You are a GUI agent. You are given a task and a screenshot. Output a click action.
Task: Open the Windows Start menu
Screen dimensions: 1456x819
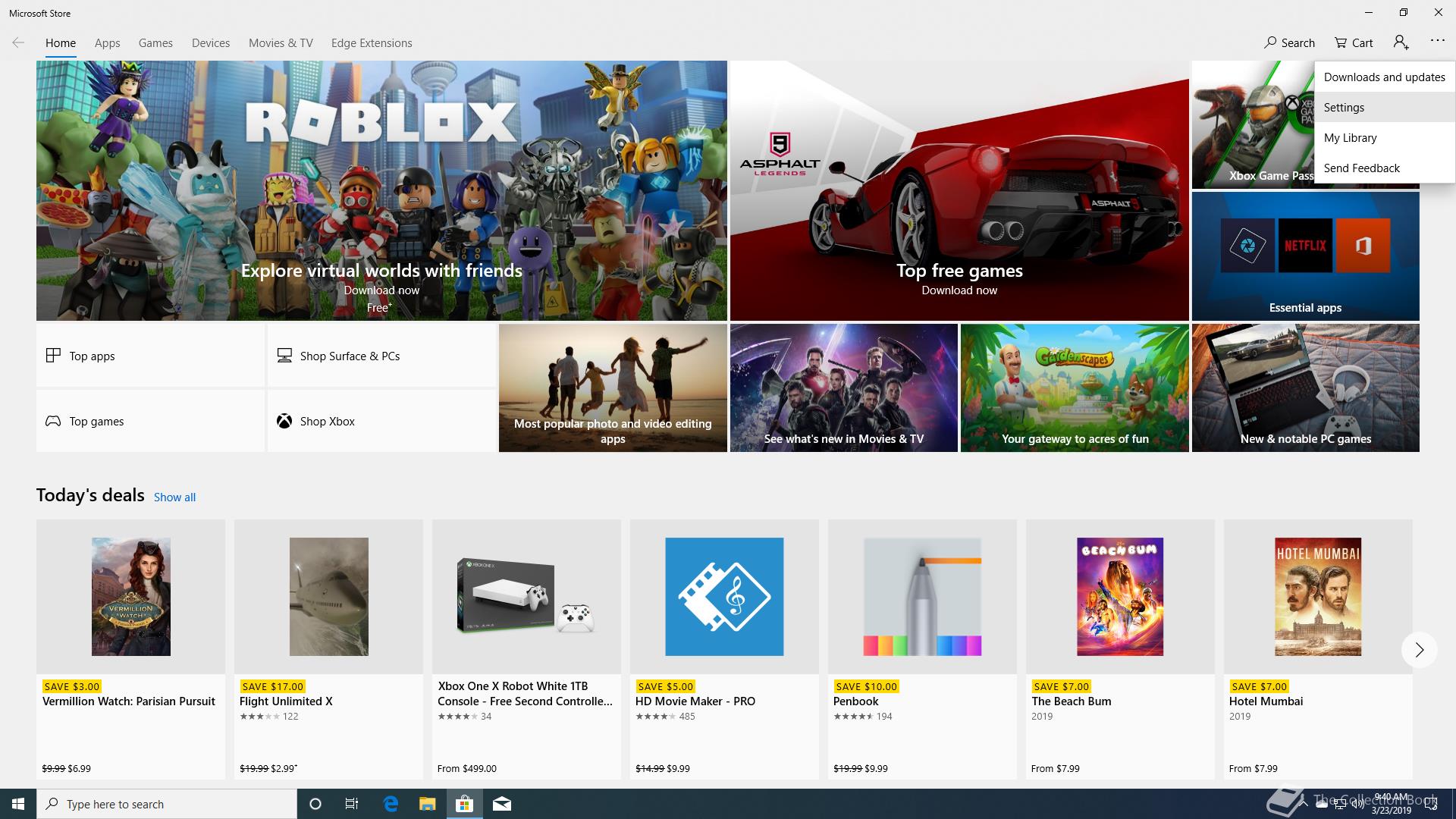pyautogui.click(x=18, y=804)
